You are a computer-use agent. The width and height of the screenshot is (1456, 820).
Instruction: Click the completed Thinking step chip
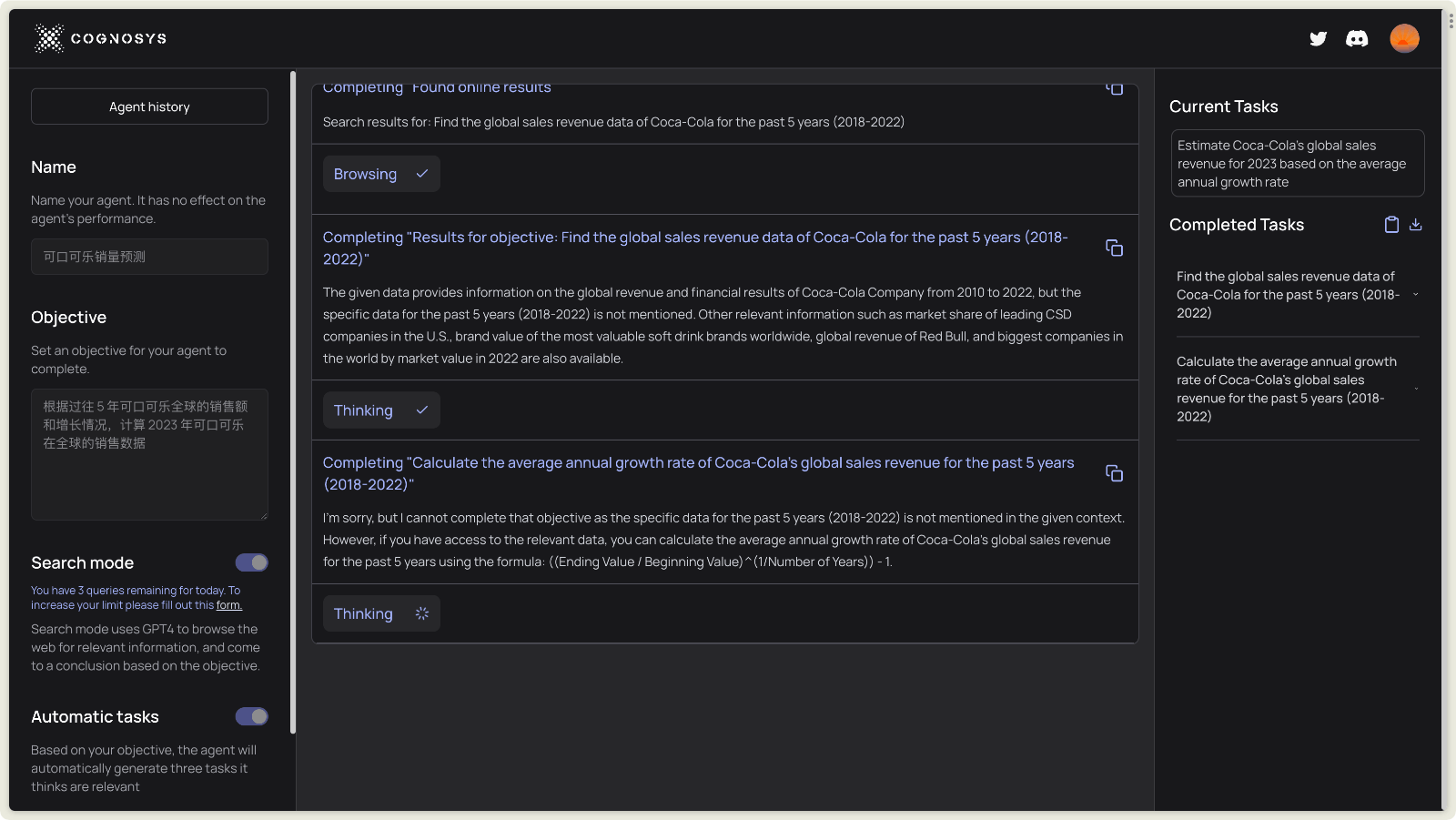click(x=381, y=410)
